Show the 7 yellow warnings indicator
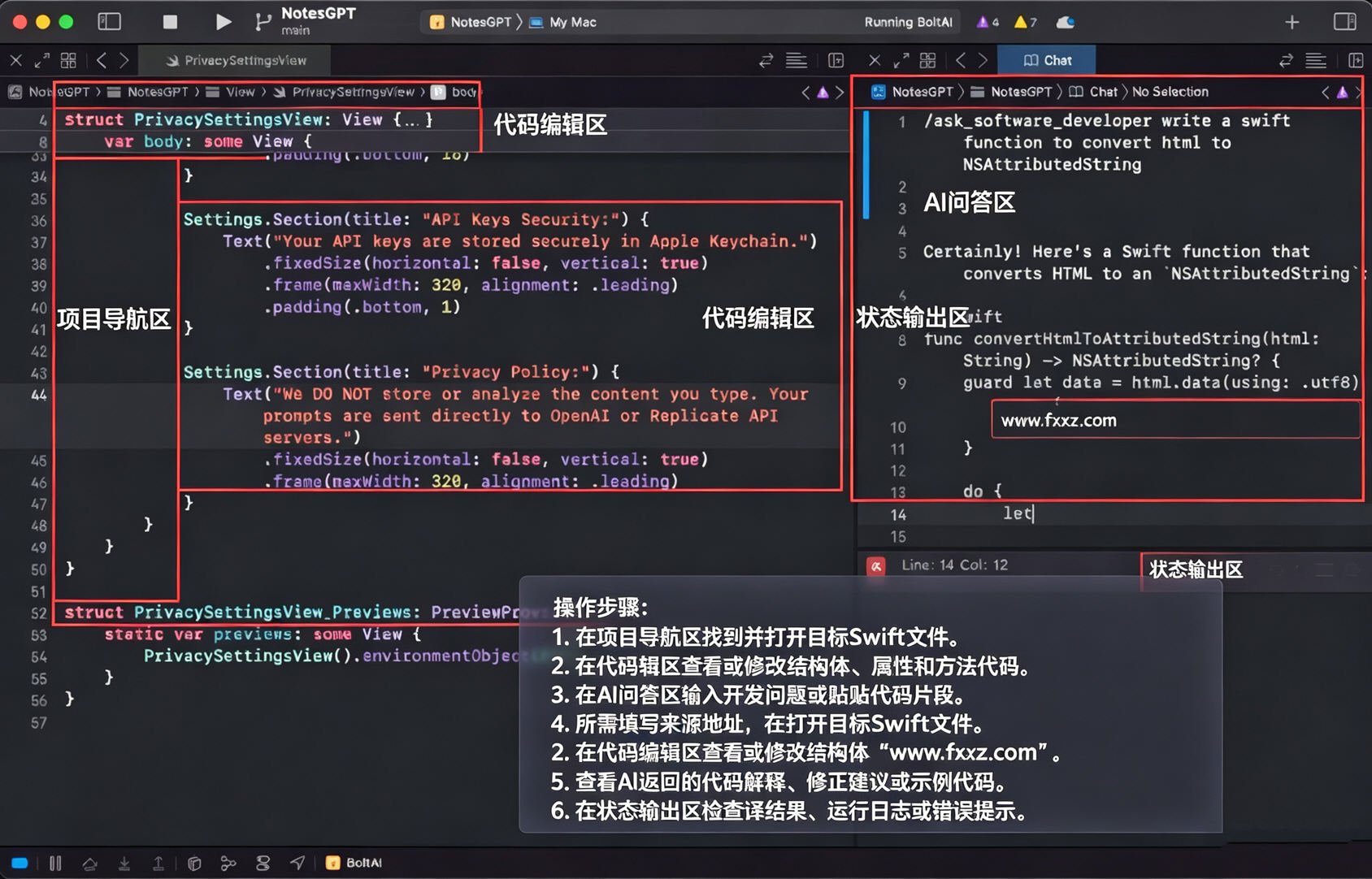The height and width of the screenshot is (879, 1372). pyautogui.click(x=1026, y=22)
